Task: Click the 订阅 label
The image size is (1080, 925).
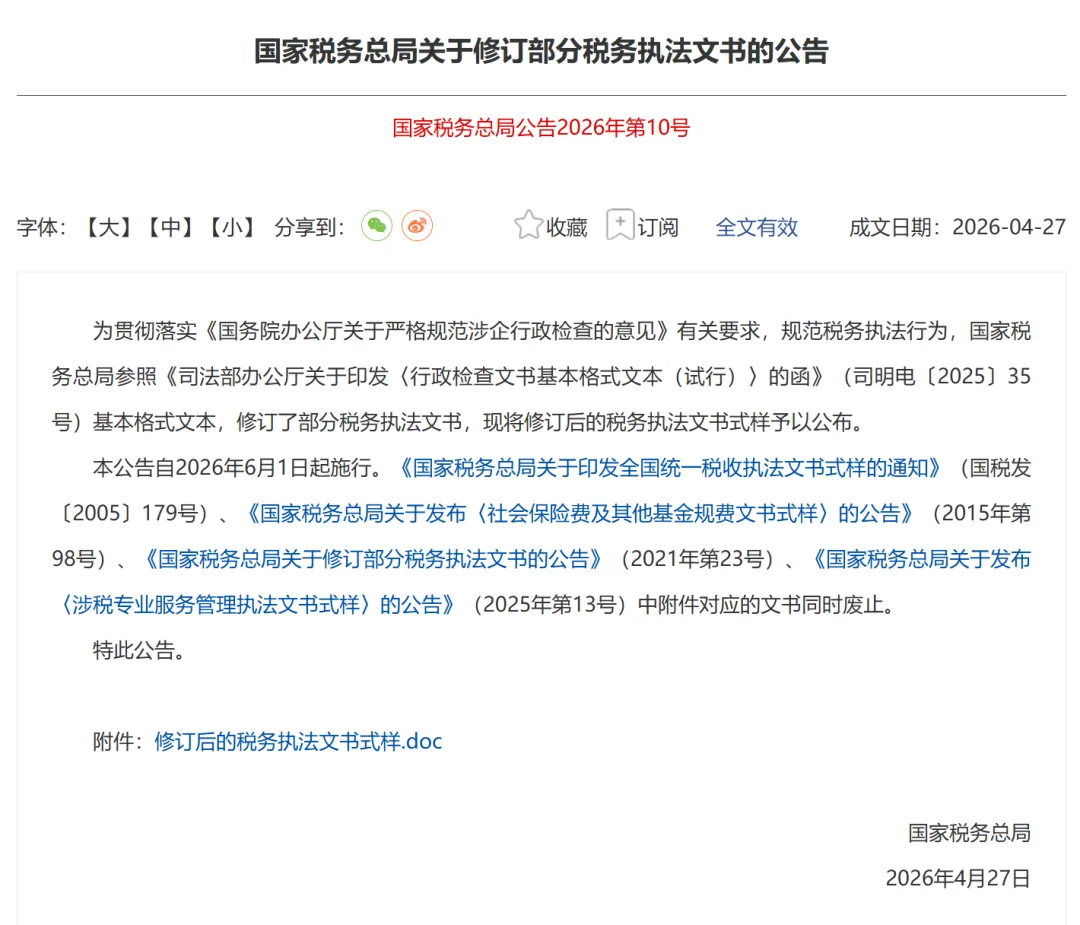Action: (658, 227)
